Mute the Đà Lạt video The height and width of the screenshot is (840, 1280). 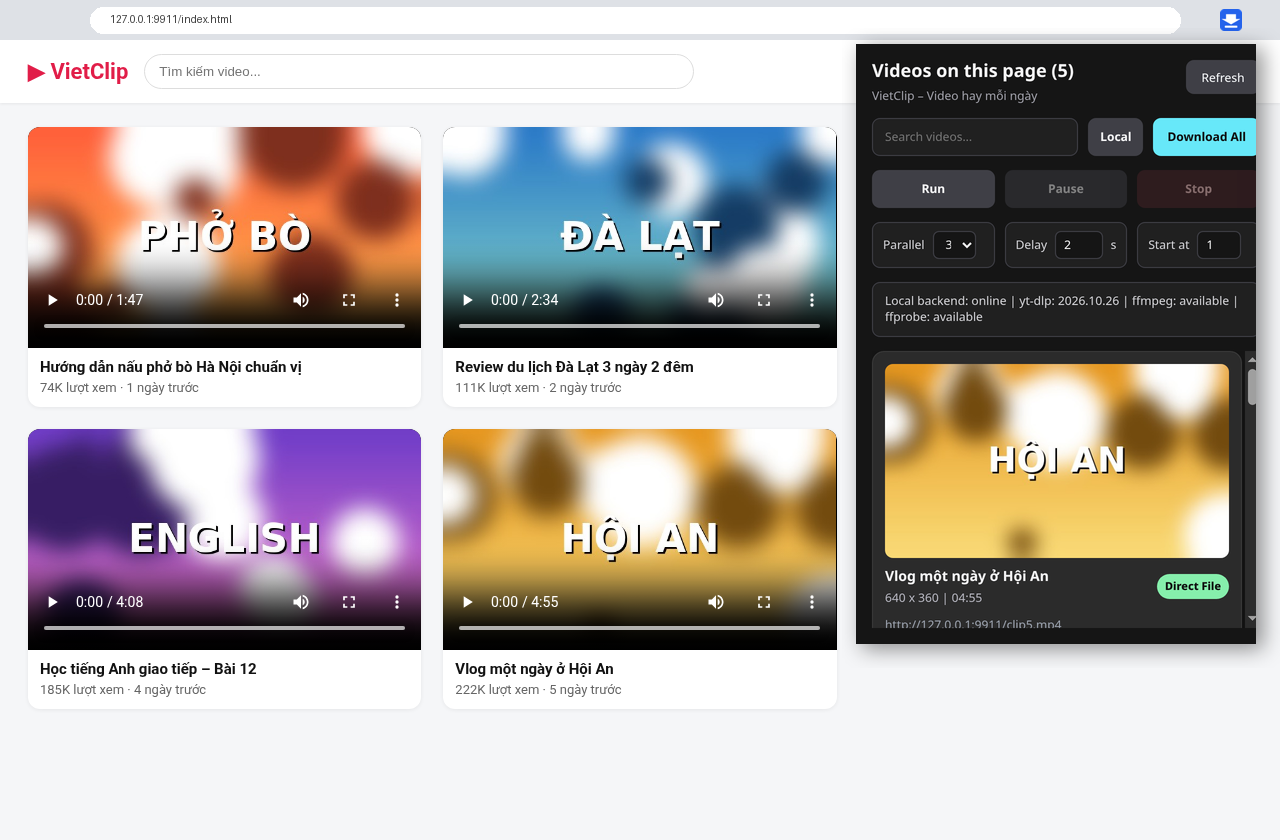click(716, 300)
